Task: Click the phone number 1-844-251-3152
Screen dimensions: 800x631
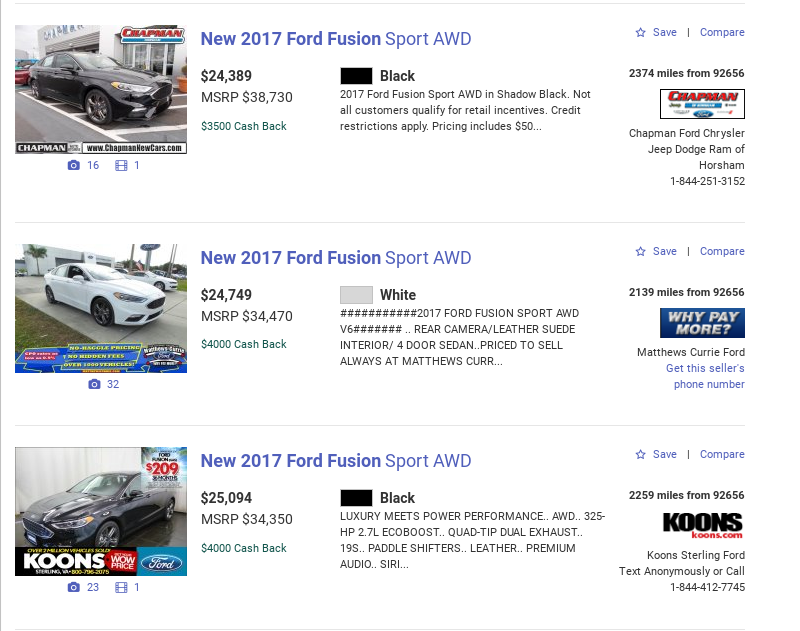Action: coord(707,181)
